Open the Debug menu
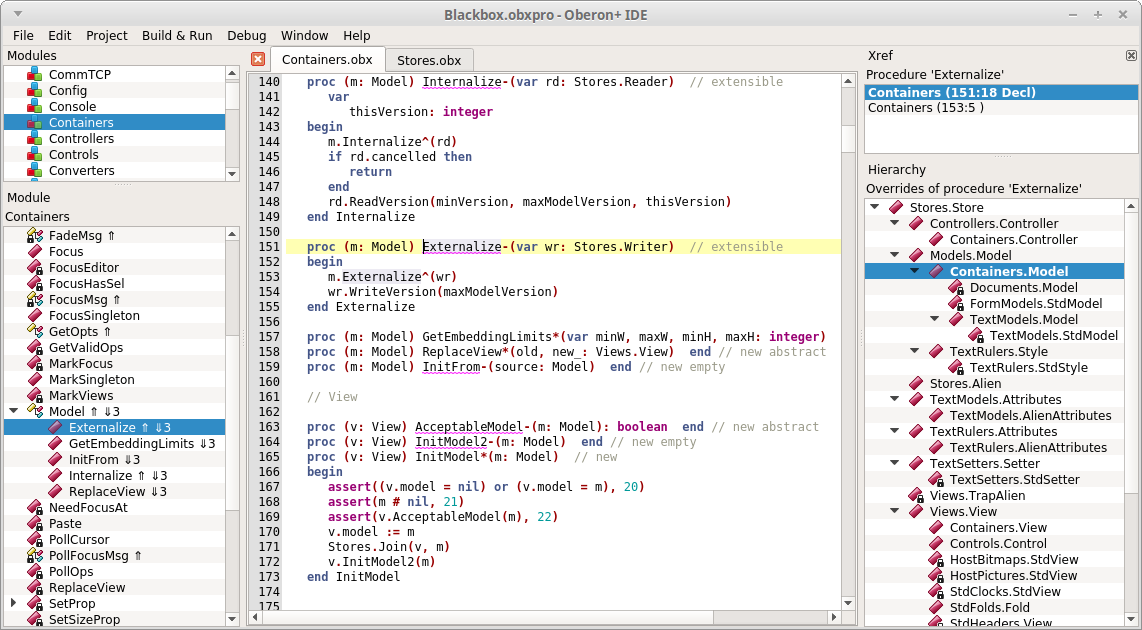 (x=246, y=35)
